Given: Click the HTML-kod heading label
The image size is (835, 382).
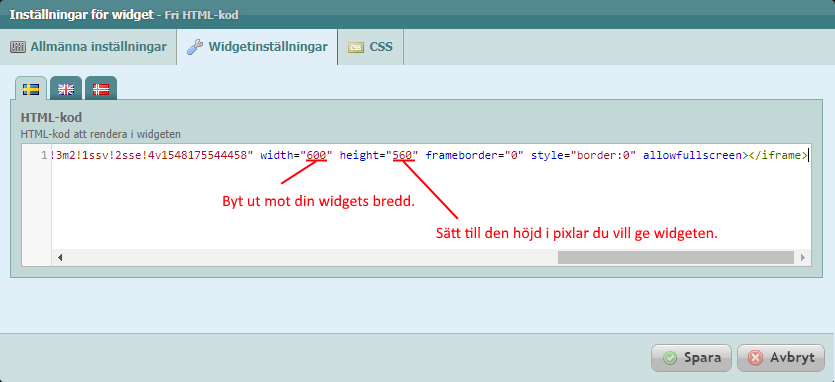Looking at the screenshot, I should [x=51, y=117].
